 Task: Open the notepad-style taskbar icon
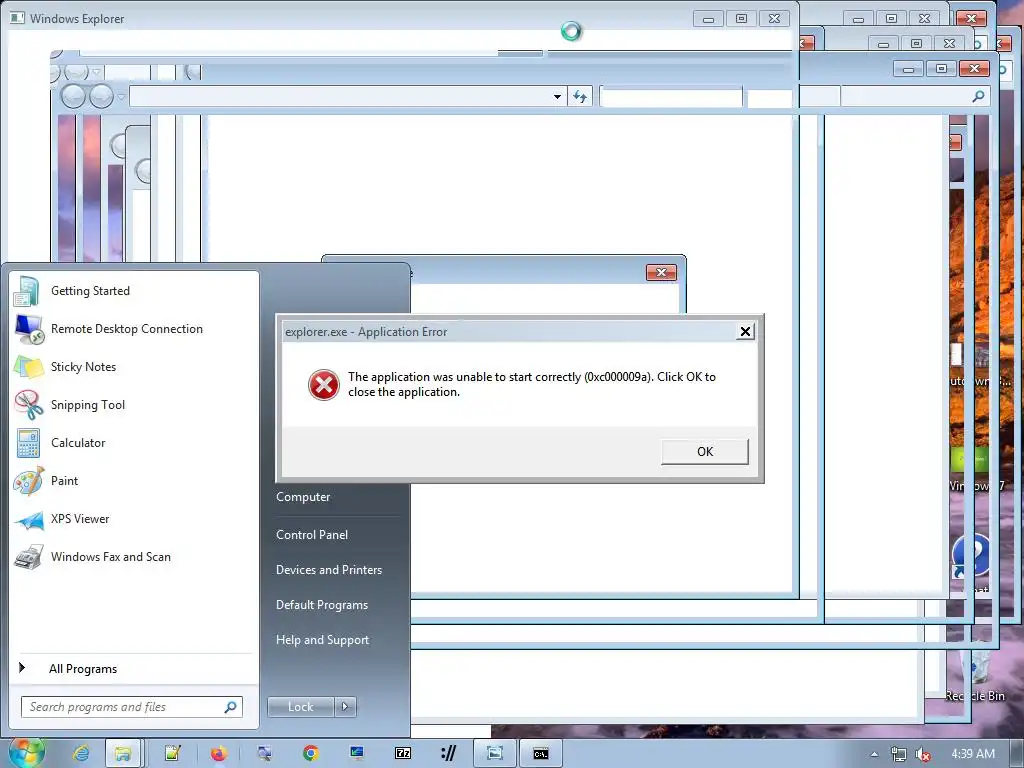172,754
